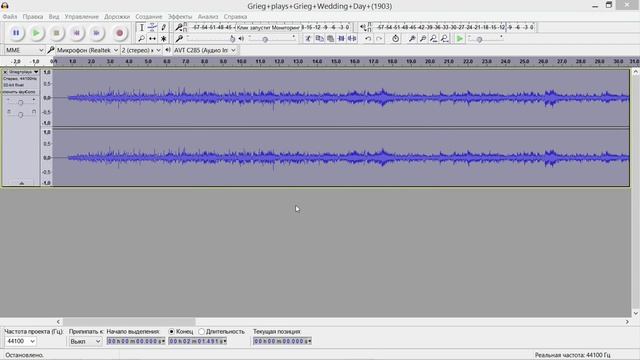This screenshot has width=640, height=360.
Task: Click the Начало выделения time field
Action: click(x=136, y=341)
